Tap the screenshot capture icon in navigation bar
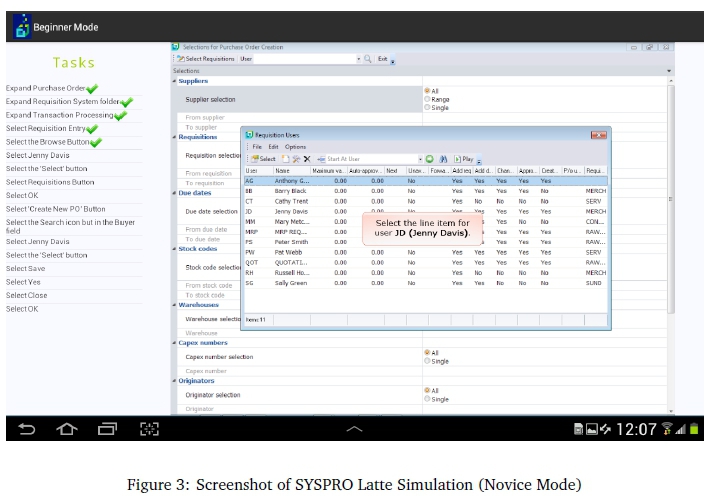Image resolution: width=713 pixels, height=500 pixels. point(148,428)
